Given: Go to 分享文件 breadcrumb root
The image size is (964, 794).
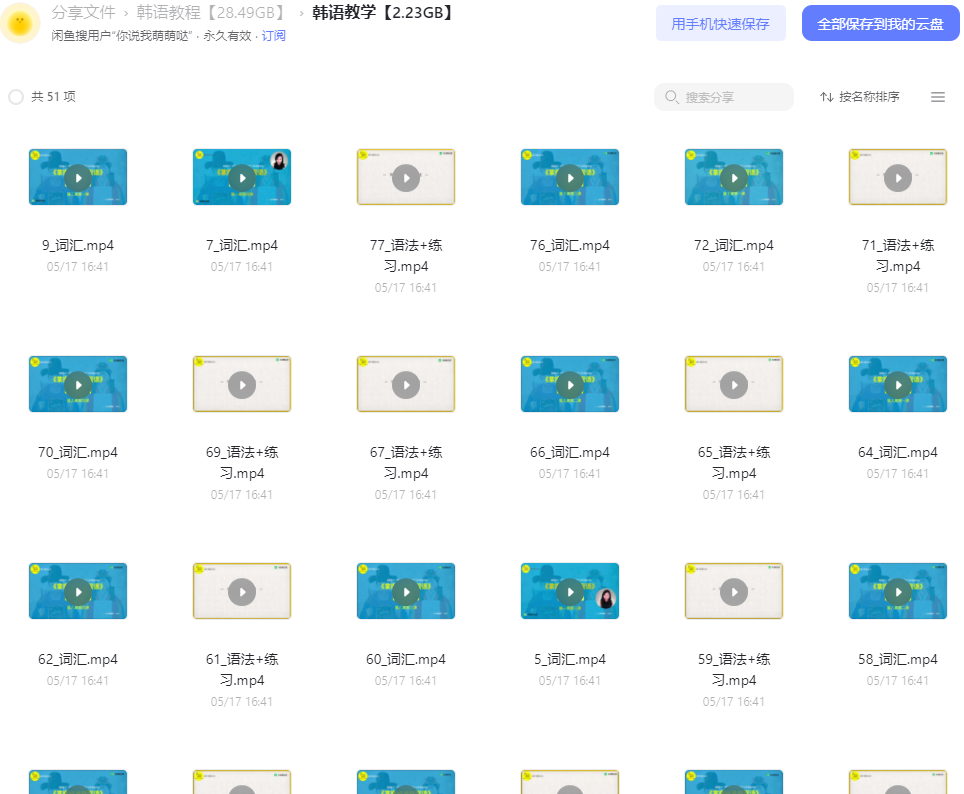Looking at the screenshot, I should tap(84, 12).
